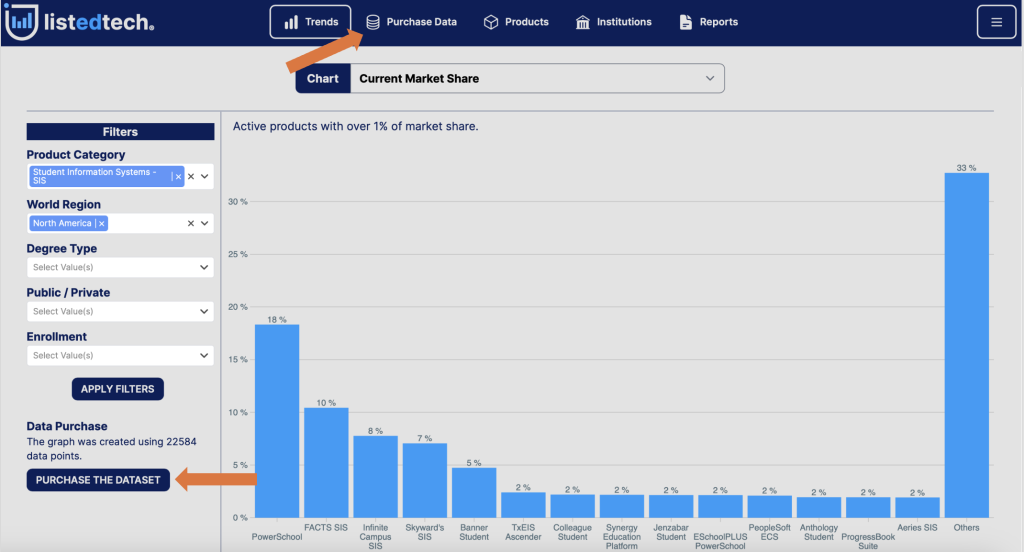Click the PeopleSoft ECS bar
Screen dimensions: 1024x552
(769, 506)
